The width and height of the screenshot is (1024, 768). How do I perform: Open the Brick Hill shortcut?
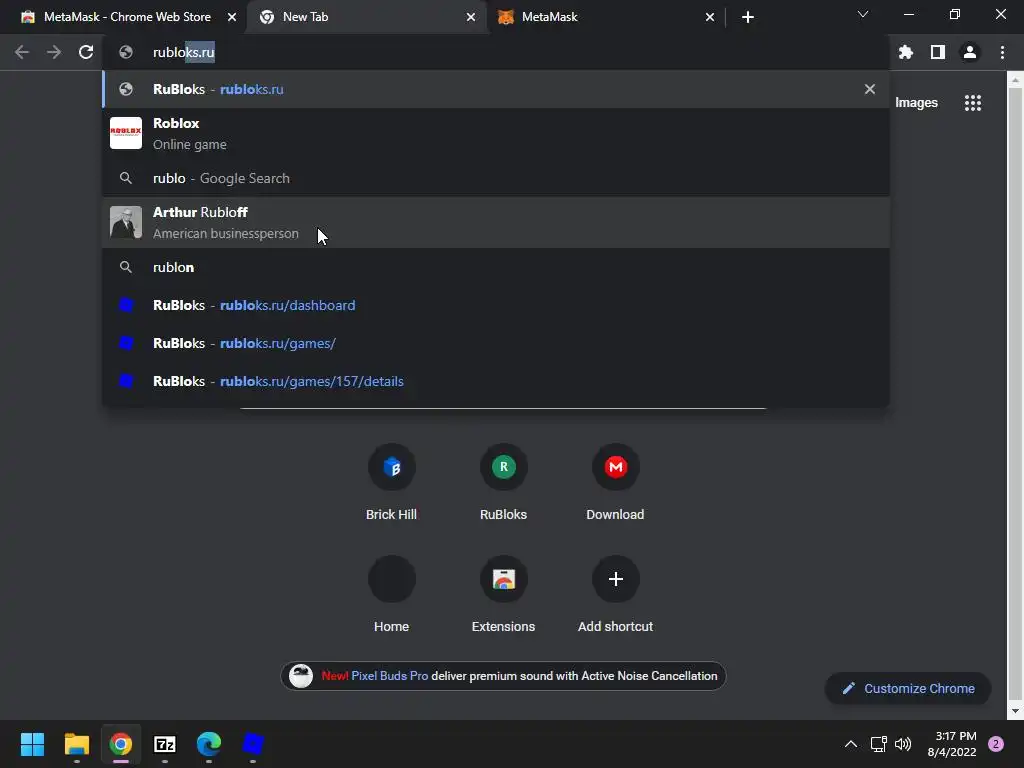click(x=392, y=482)
